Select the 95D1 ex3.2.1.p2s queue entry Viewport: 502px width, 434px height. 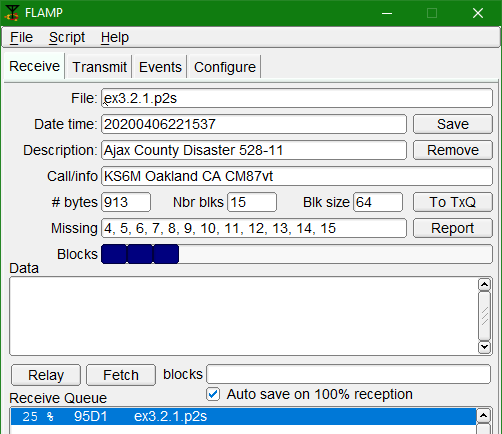(243, 416)
